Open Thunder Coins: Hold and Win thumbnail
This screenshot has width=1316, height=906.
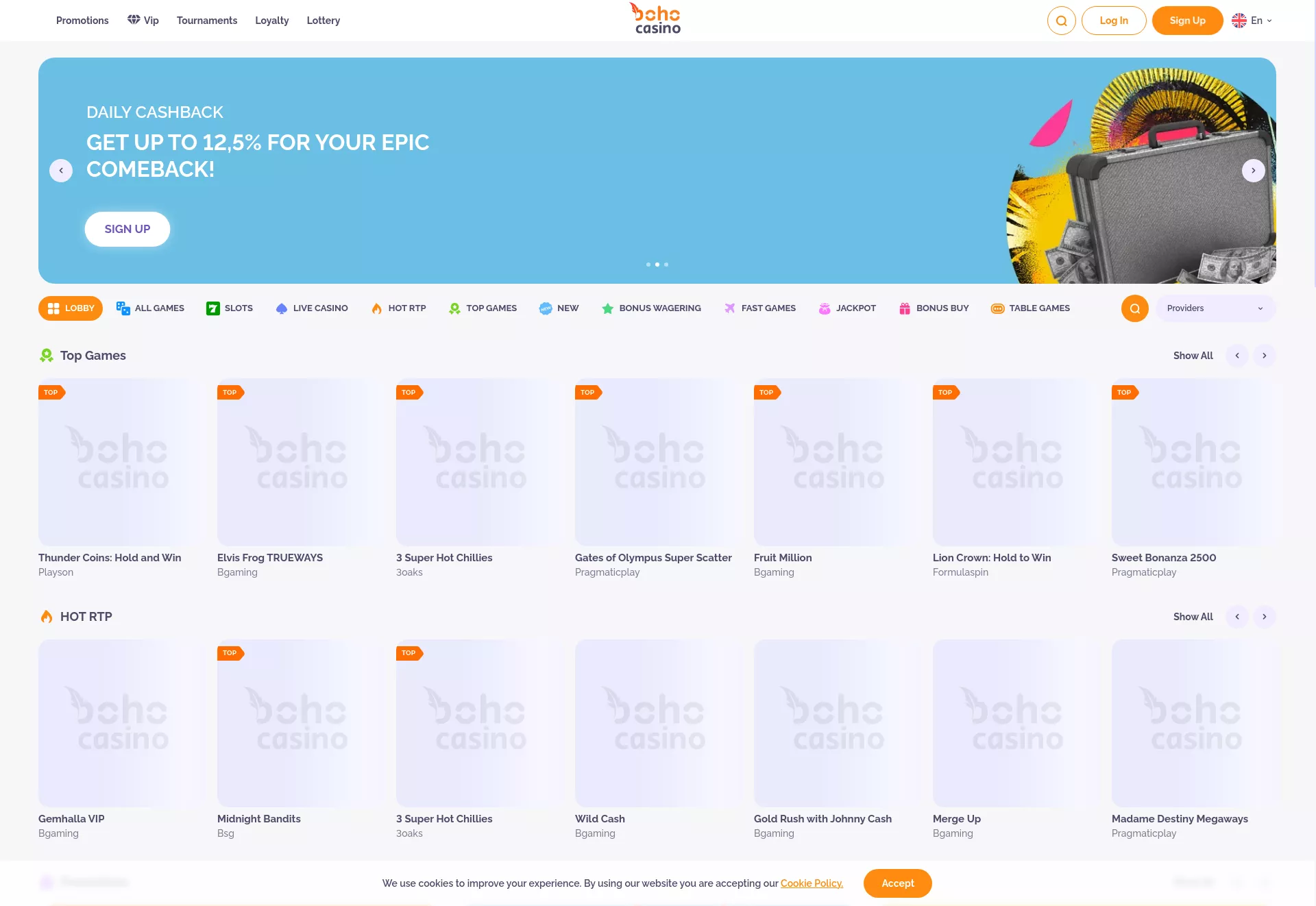122,462
